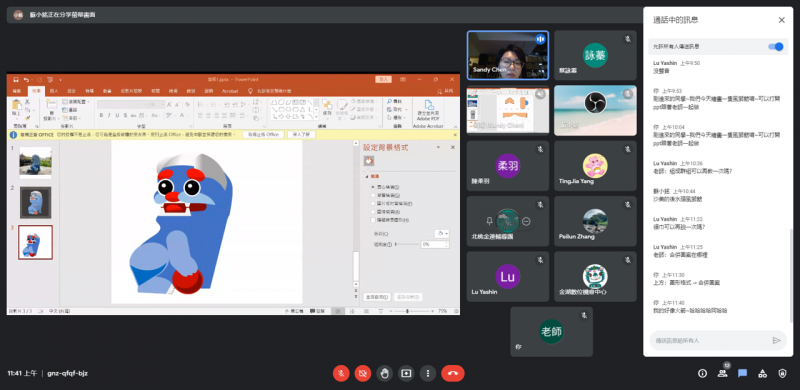This screenshot has width=800, height=390.
Task: Click the Fill paint bucket icon in format pane
Action: pos(369,161)
